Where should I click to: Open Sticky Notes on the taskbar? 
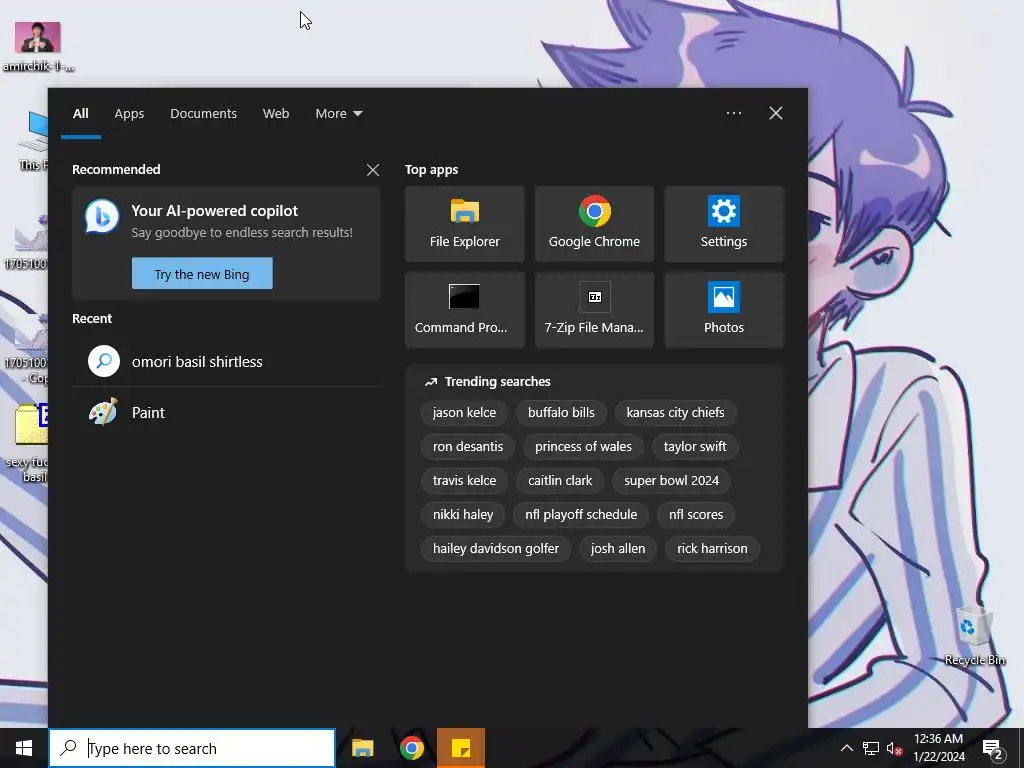(x=461, y=748)
